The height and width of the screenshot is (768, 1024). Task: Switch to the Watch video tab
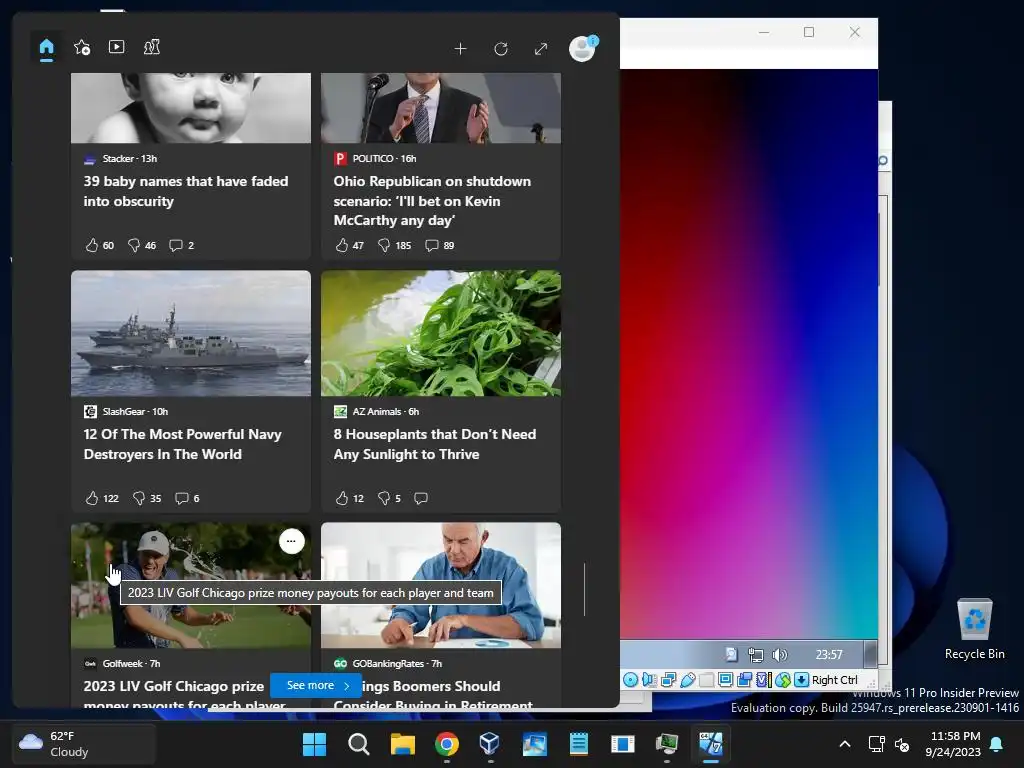point(116,47)
